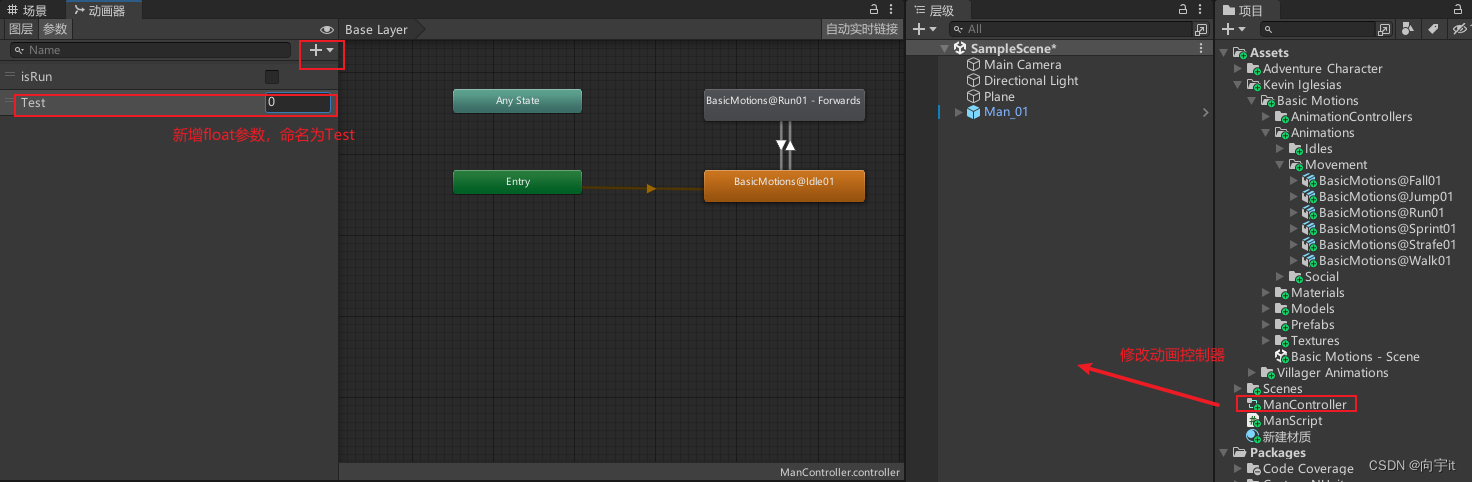
Task: Open the add-parameter plus dropdown
Action: [322, 49]
